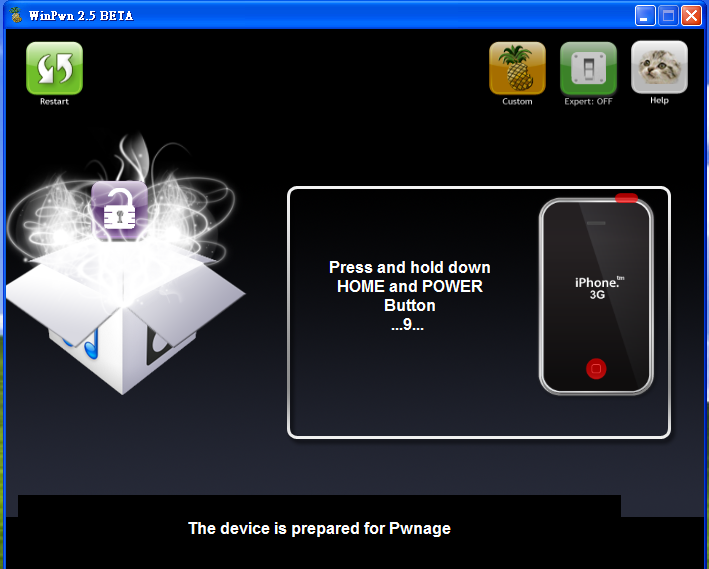The image size is (709, 569).
Task: Click the WinPwn pineapple title bar icon
Action: pos(16,15)
